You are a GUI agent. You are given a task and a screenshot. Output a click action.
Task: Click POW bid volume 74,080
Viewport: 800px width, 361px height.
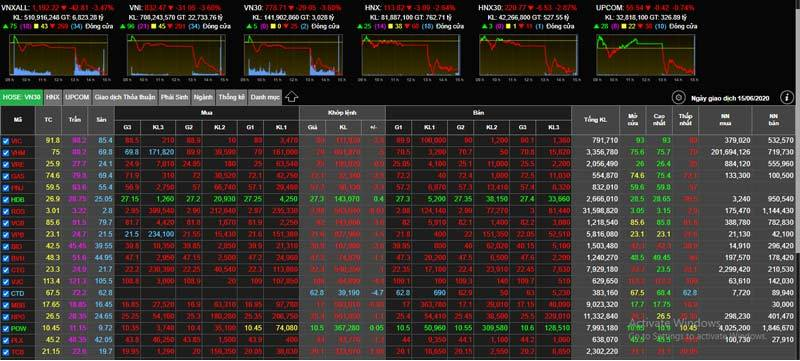[x=287, y=328]
